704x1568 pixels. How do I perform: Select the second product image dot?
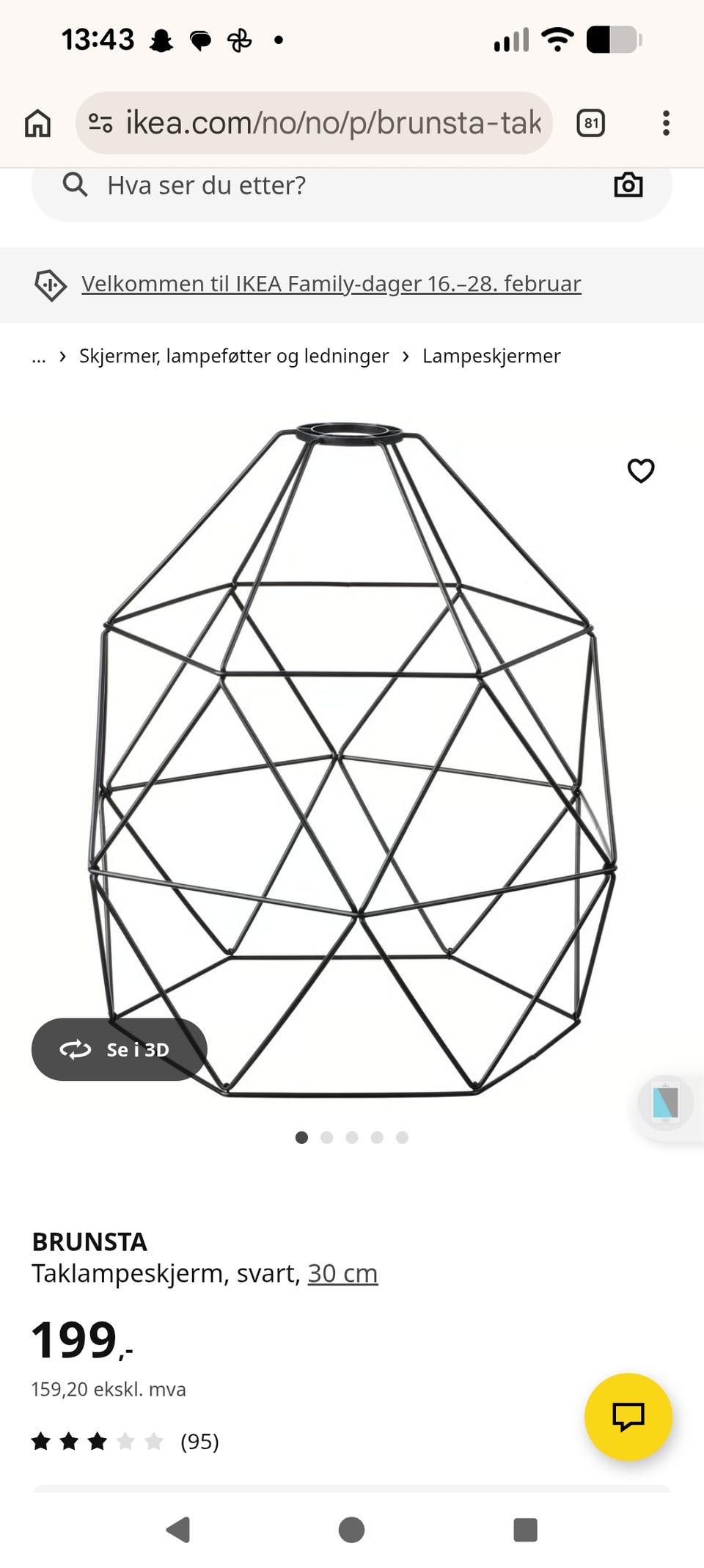pos(327,1137)
